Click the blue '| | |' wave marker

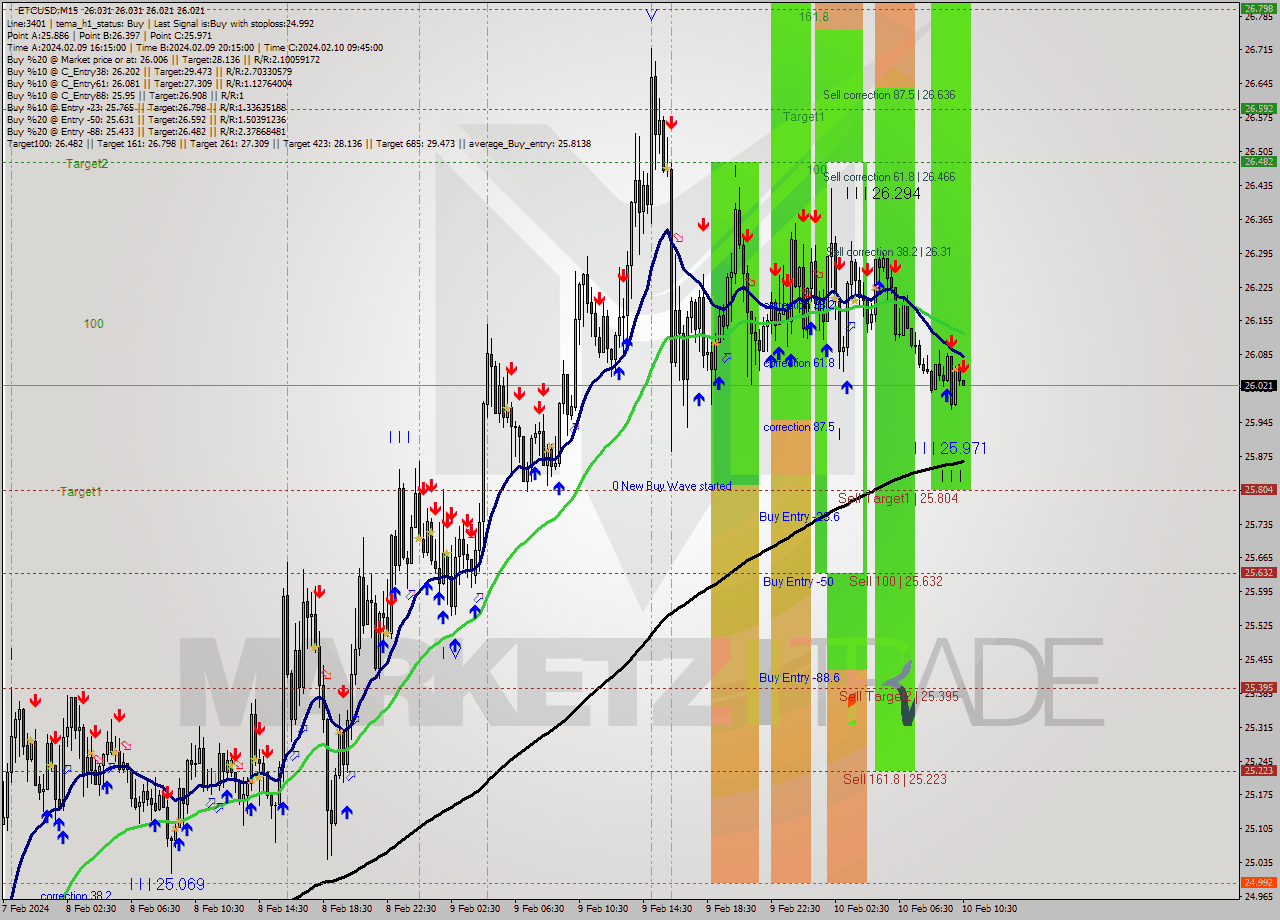coord(399,437)
